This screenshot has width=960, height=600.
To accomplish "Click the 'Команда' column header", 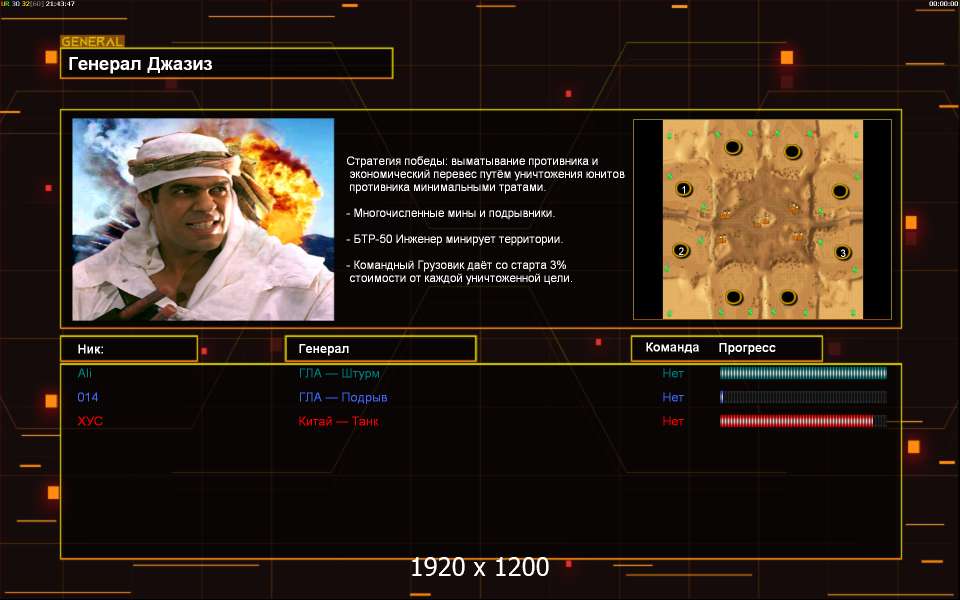I will click(x=672, y=348).
